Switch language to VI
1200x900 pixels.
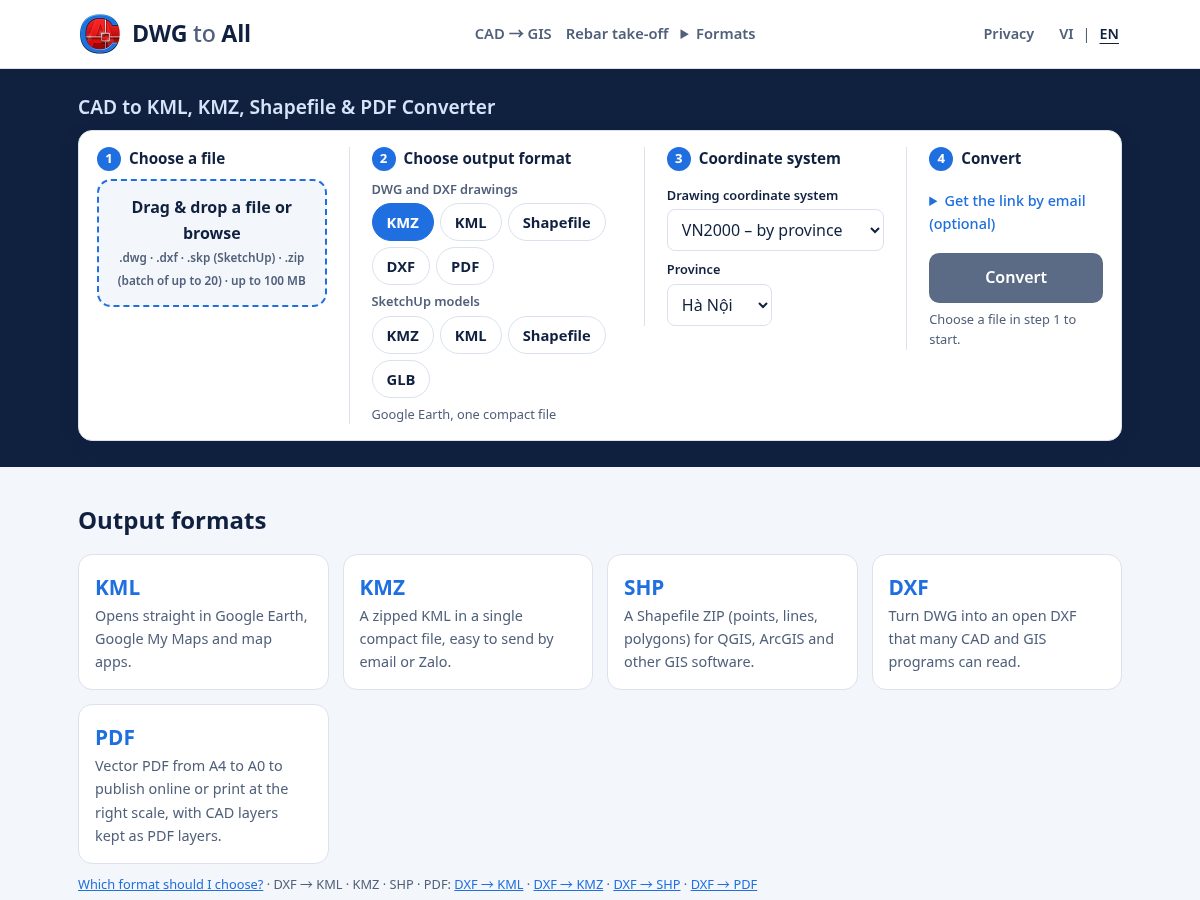tap(1066, 34)
